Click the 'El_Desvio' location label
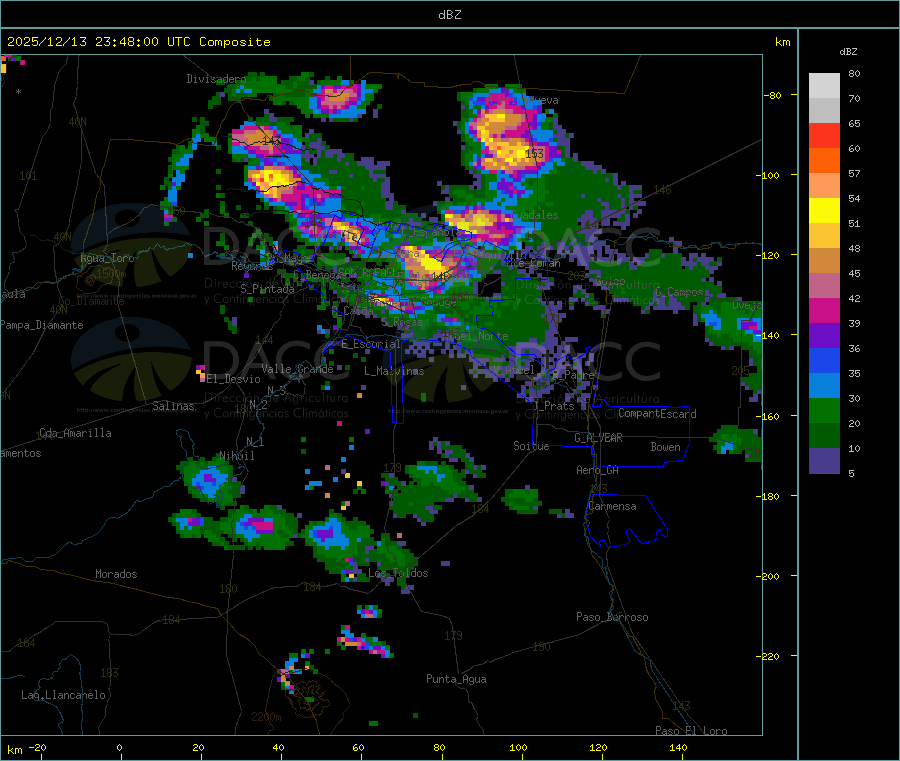 pyautogui.click(x=233, y=379)
